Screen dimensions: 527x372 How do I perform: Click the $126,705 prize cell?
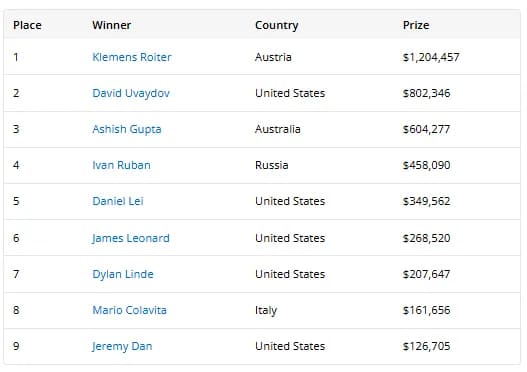pyautogui.click(x=426, y=346)
